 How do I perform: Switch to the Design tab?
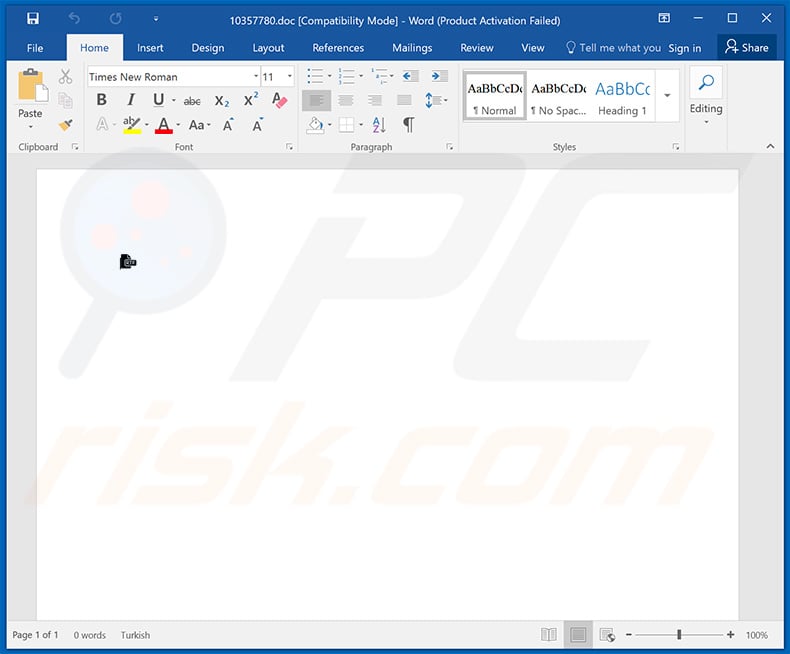click(x=208, y=48)
